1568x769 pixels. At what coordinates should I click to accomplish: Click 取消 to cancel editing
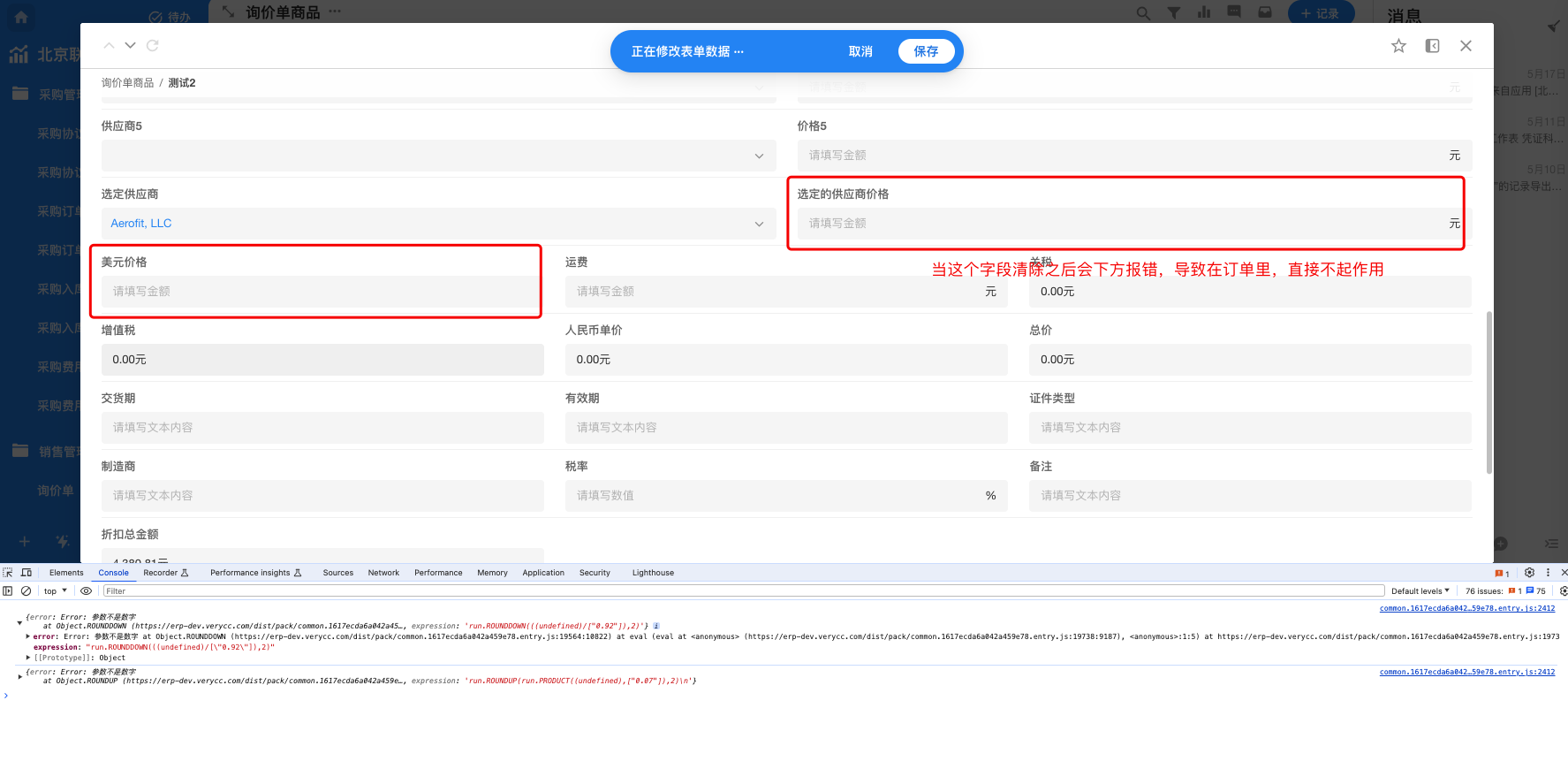coord(860,51)
